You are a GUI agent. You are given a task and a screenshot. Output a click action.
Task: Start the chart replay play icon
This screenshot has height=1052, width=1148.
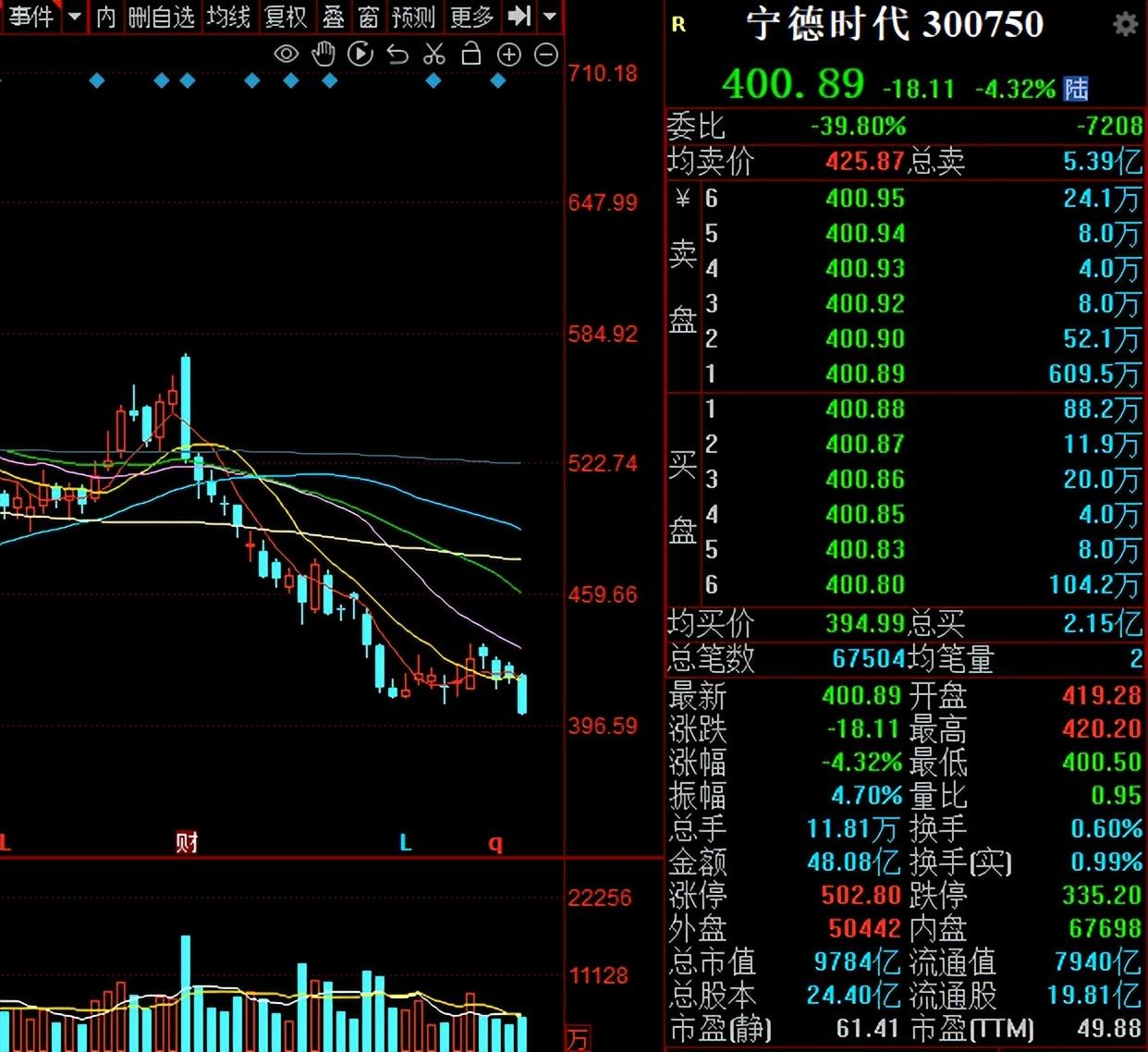(x=360, y=55)
